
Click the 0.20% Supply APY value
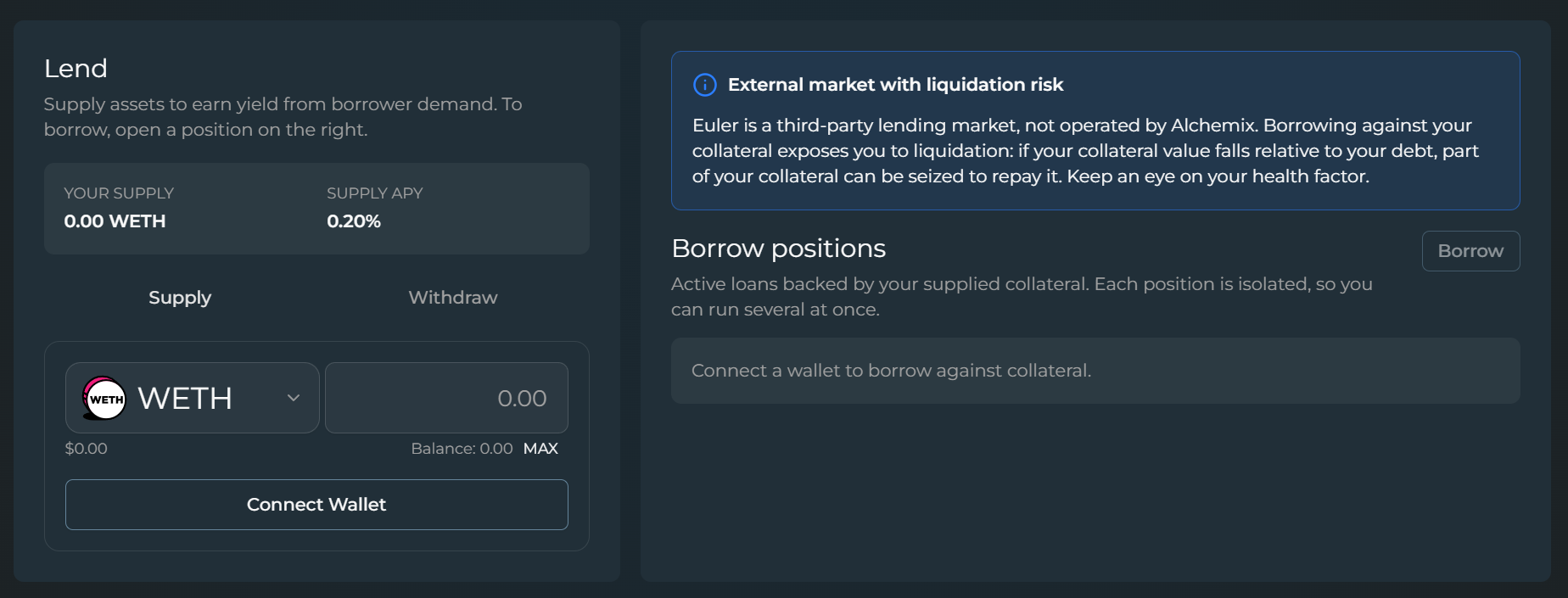[354, 221]
